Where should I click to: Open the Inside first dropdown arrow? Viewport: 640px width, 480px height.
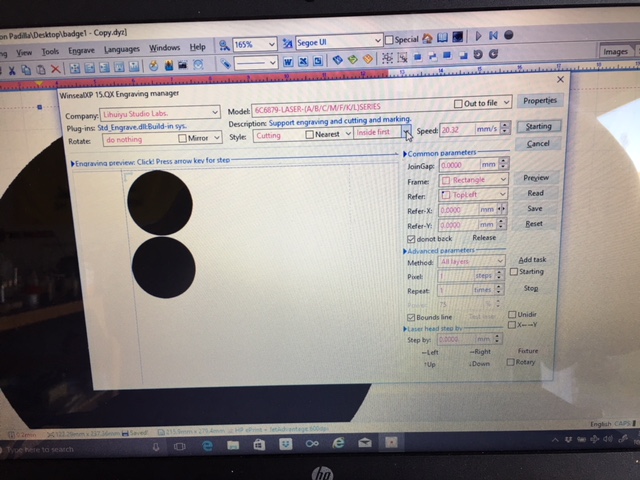[406, 131]
